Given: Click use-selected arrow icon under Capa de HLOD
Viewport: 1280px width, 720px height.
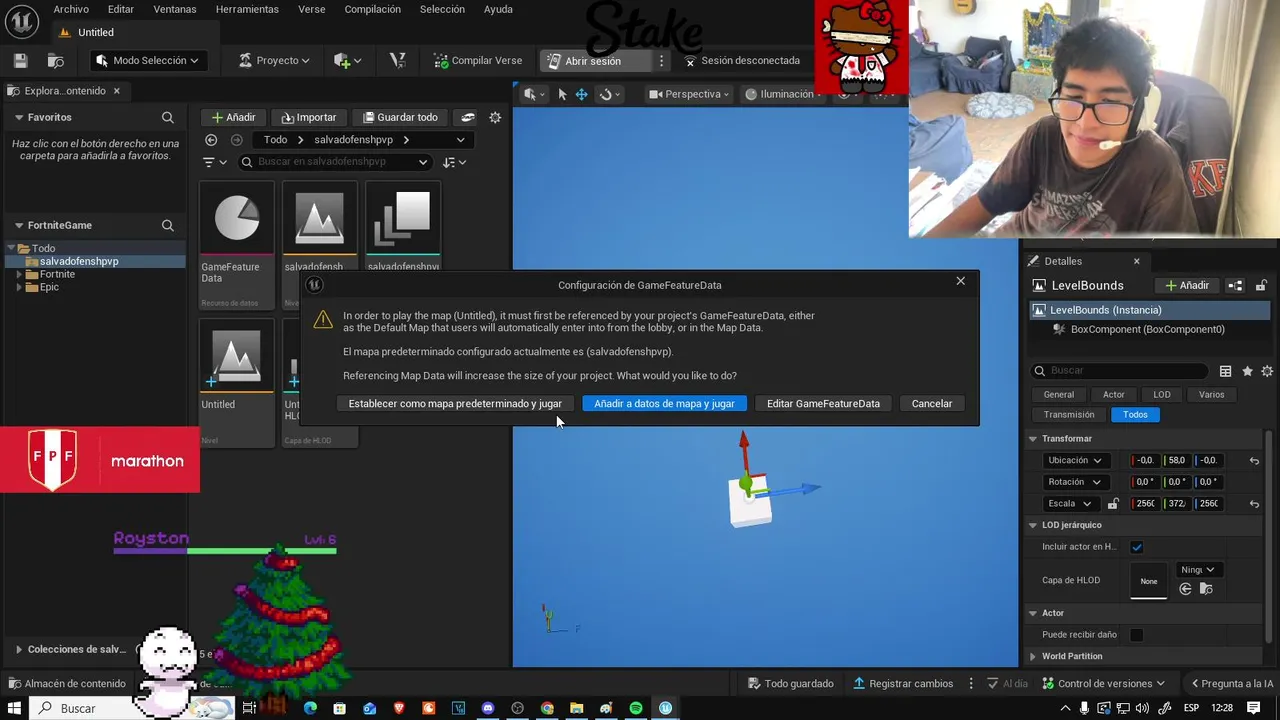Looking at the screenshot, I should click(x=1185, y=589).
